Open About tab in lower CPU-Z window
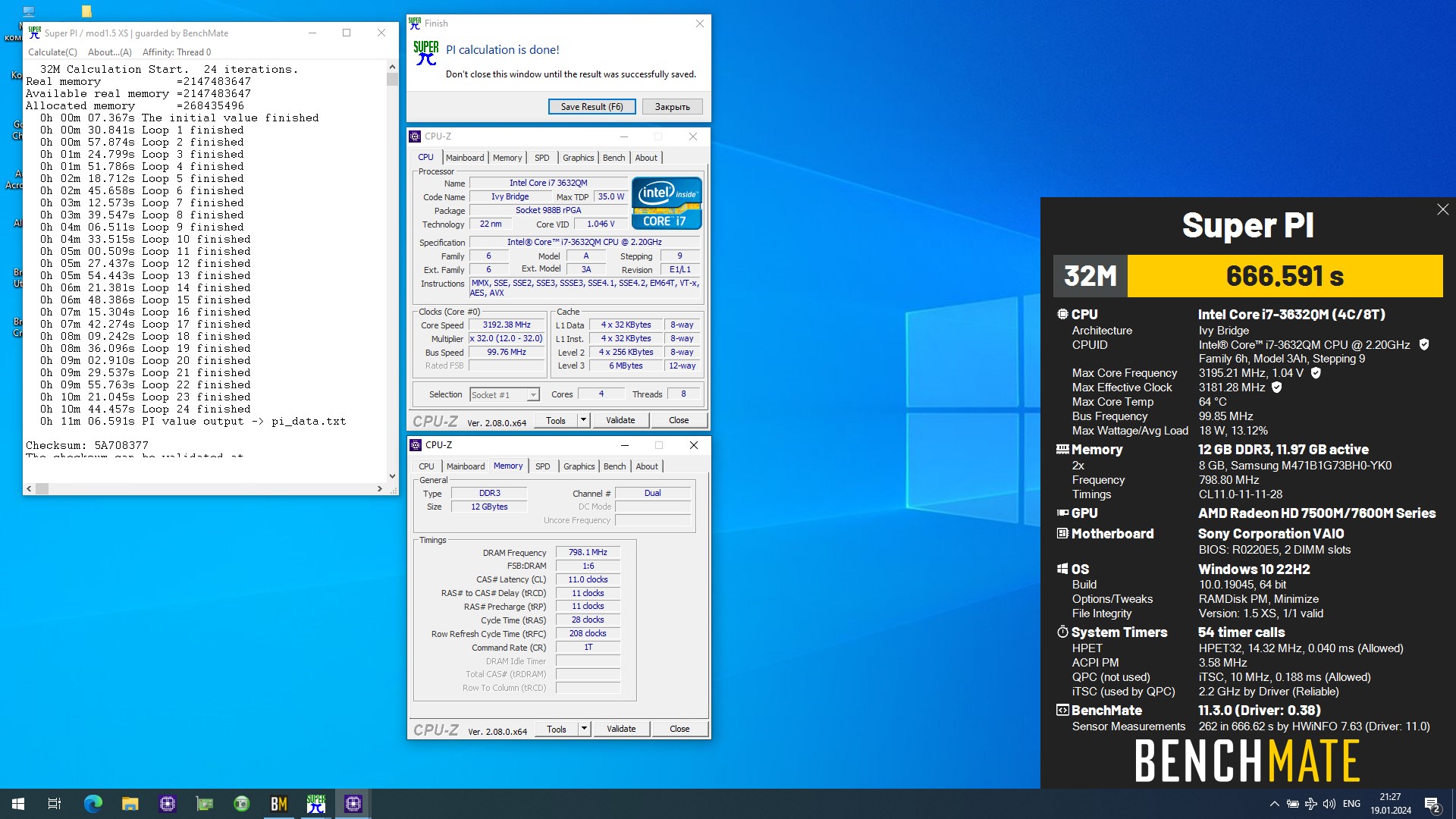1456x819 pixels. [x=647, y=466]
